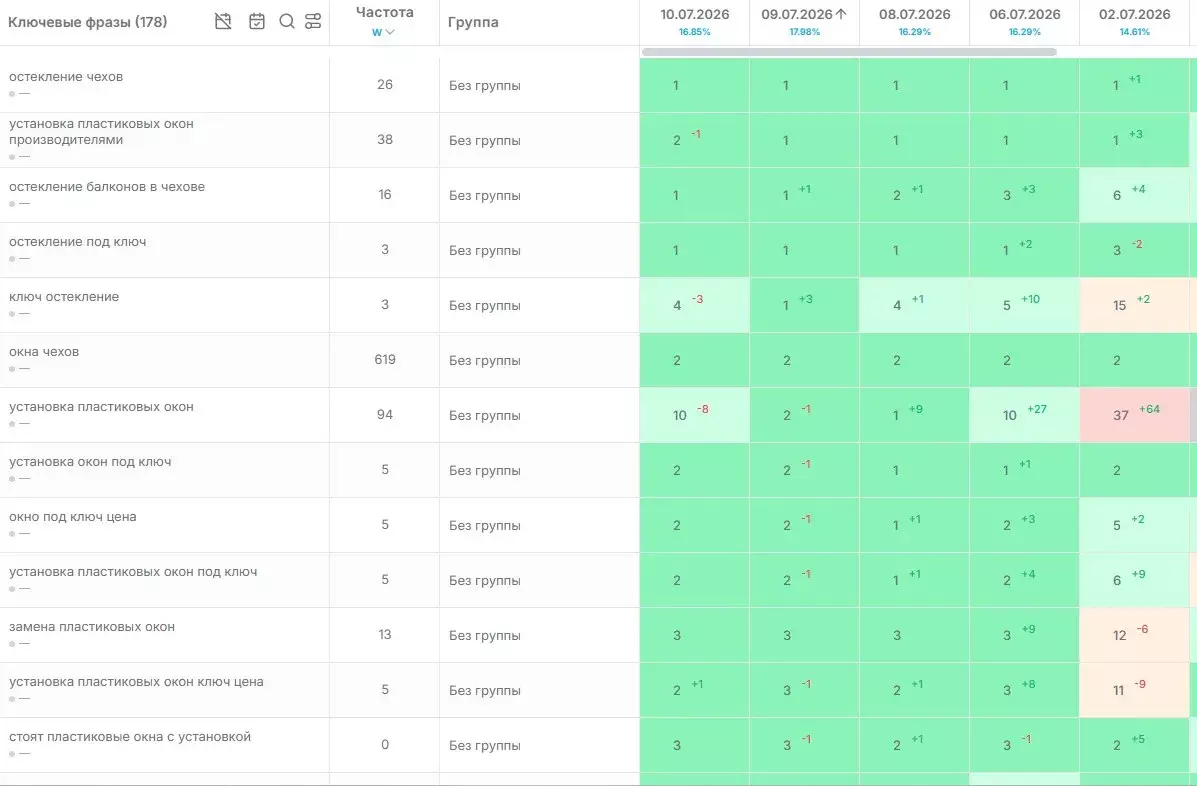Screen dimensions: 1197x786
Task: Click the calendar with checkmark icon
Action: point(256,21)
